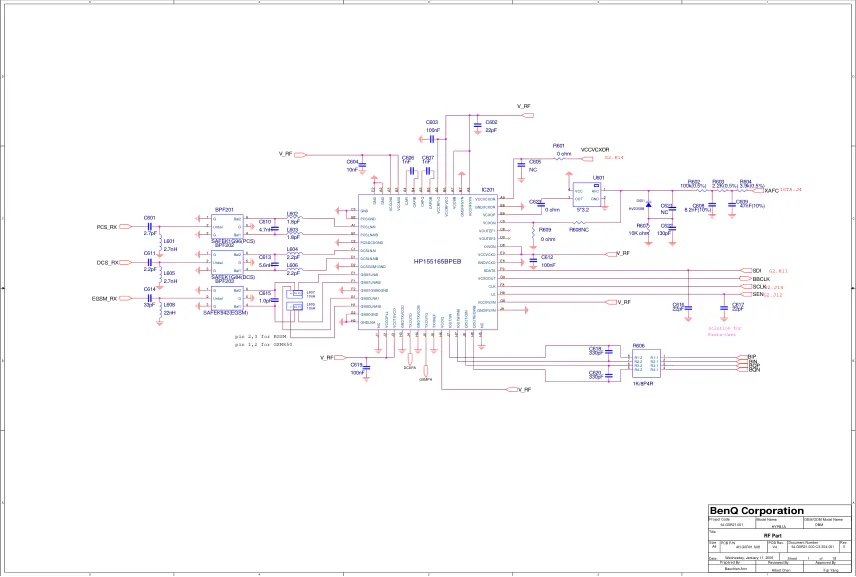Click the 22nH inductor value
856x577 pixels.
click(170, 313)
